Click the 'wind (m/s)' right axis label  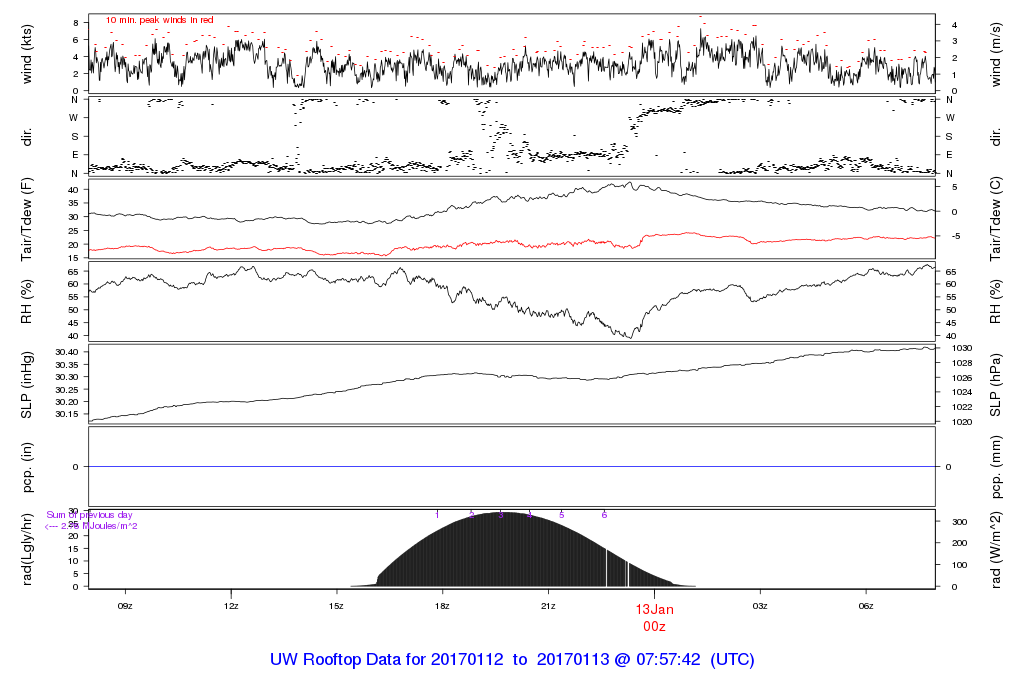(996, 52)
